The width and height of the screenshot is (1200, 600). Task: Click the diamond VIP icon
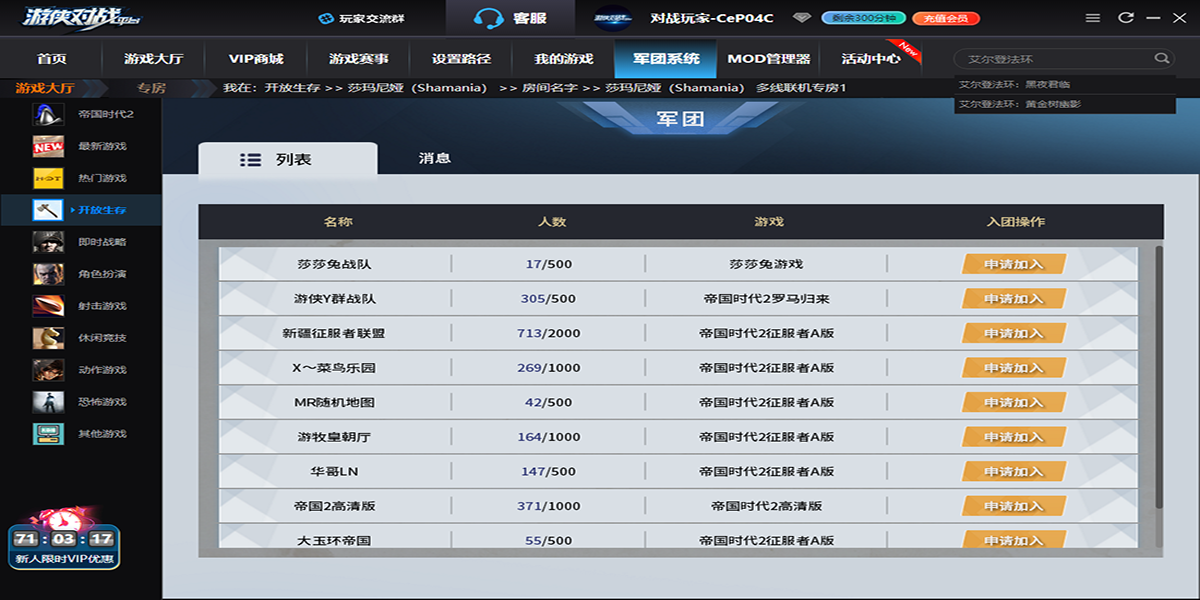pos(802,18)
